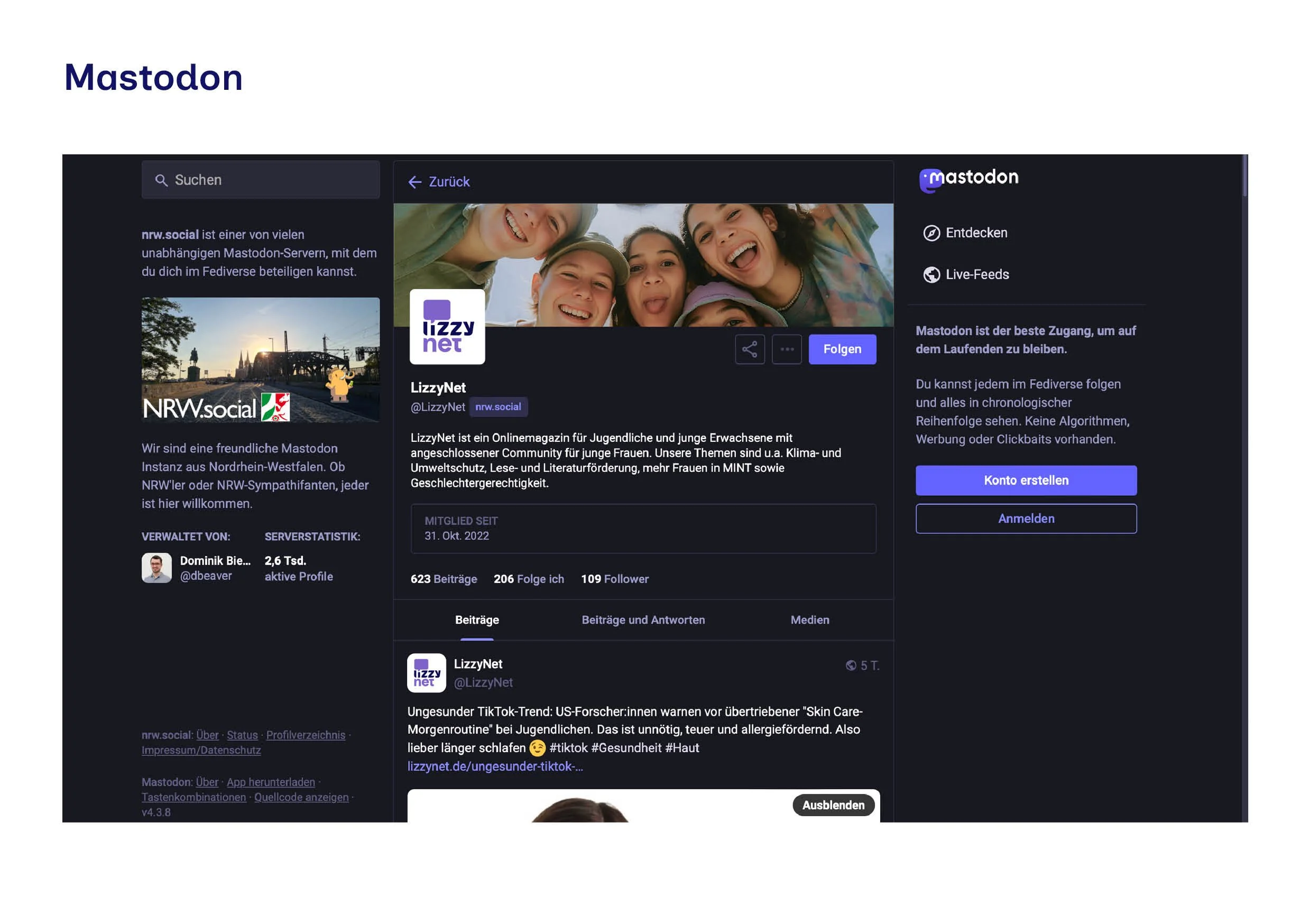The width and height of the screenshot is (1311, 924).
Task: Open Live-Feeds globe icon
Action: click(931, 275)
